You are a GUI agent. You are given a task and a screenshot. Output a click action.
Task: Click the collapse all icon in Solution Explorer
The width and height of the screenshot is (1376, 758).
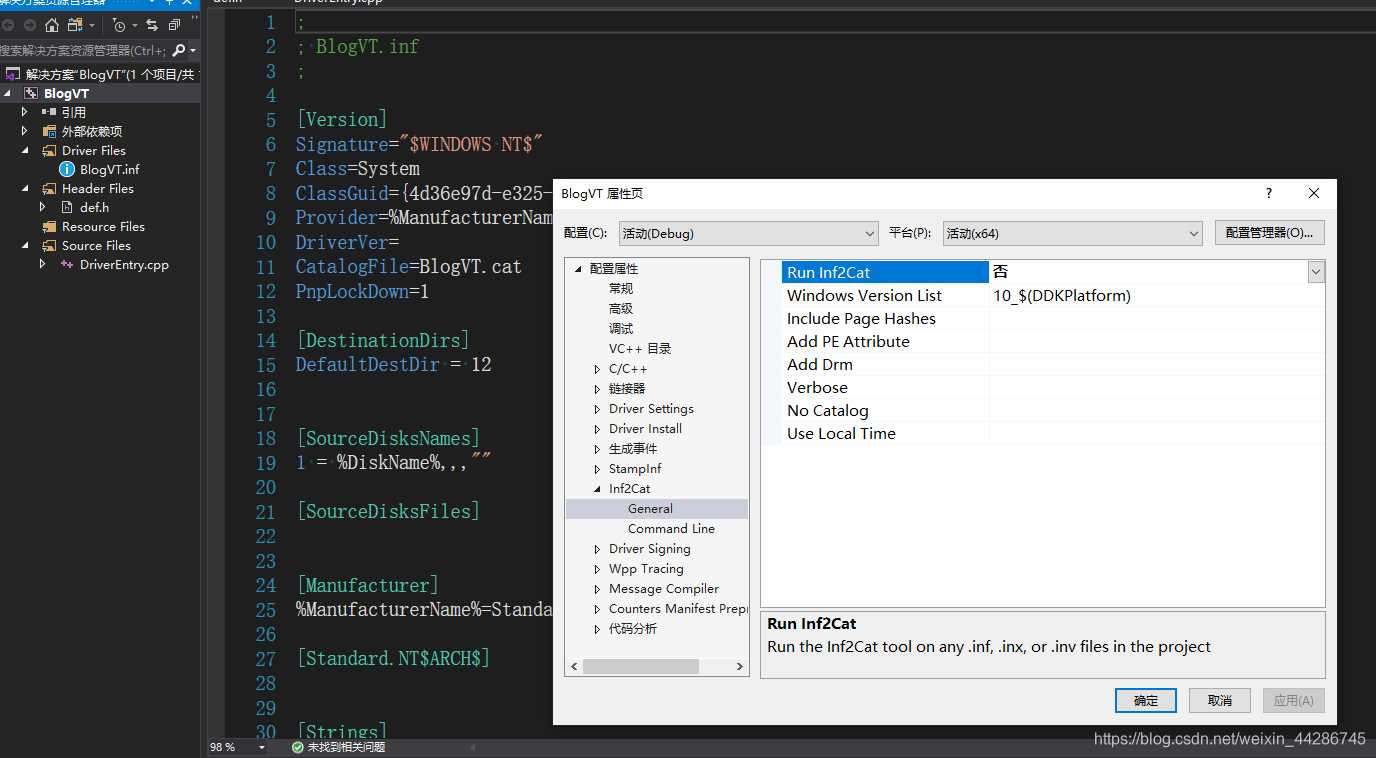point(175,25)
